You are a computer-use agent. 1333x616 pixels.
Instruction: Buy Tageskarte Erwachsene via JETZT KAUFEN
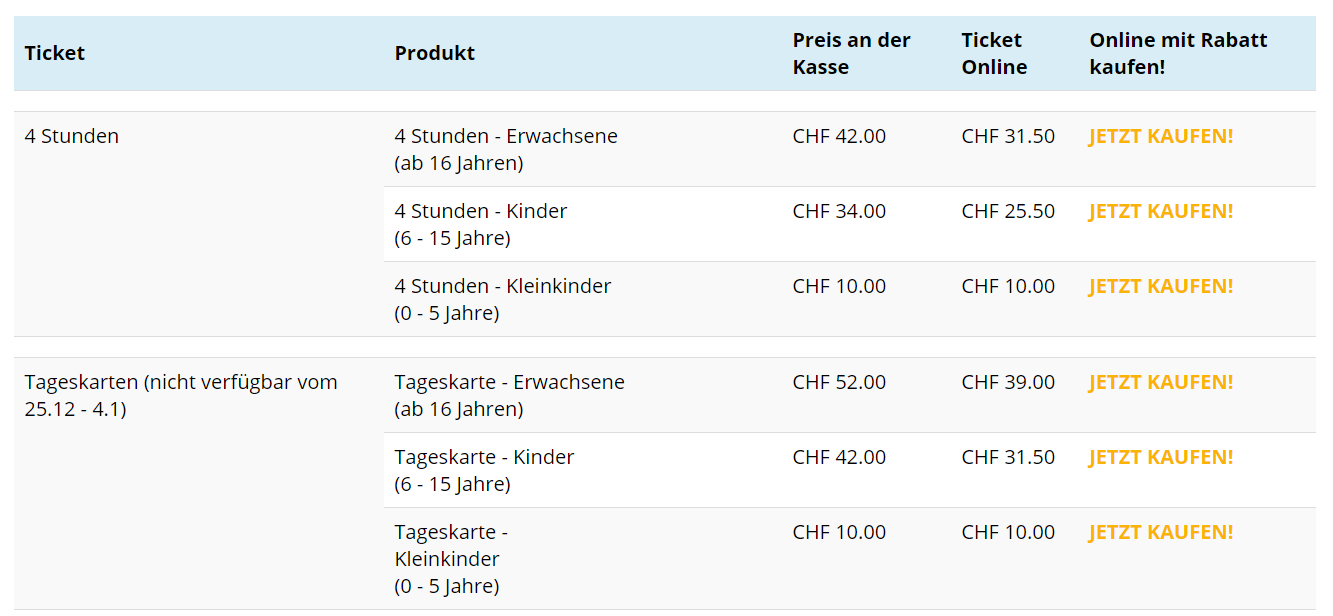point(1160,382)
